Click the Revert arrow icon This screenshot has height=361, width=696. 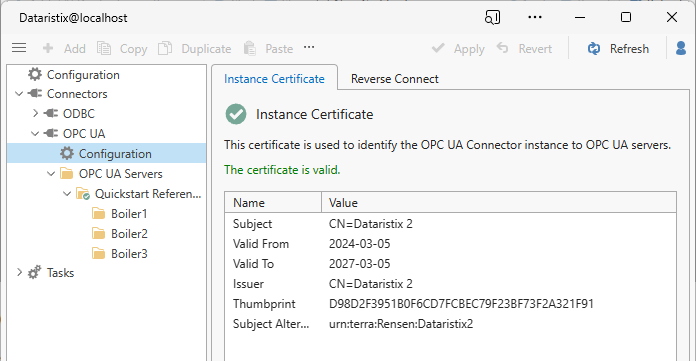[502, 48]
